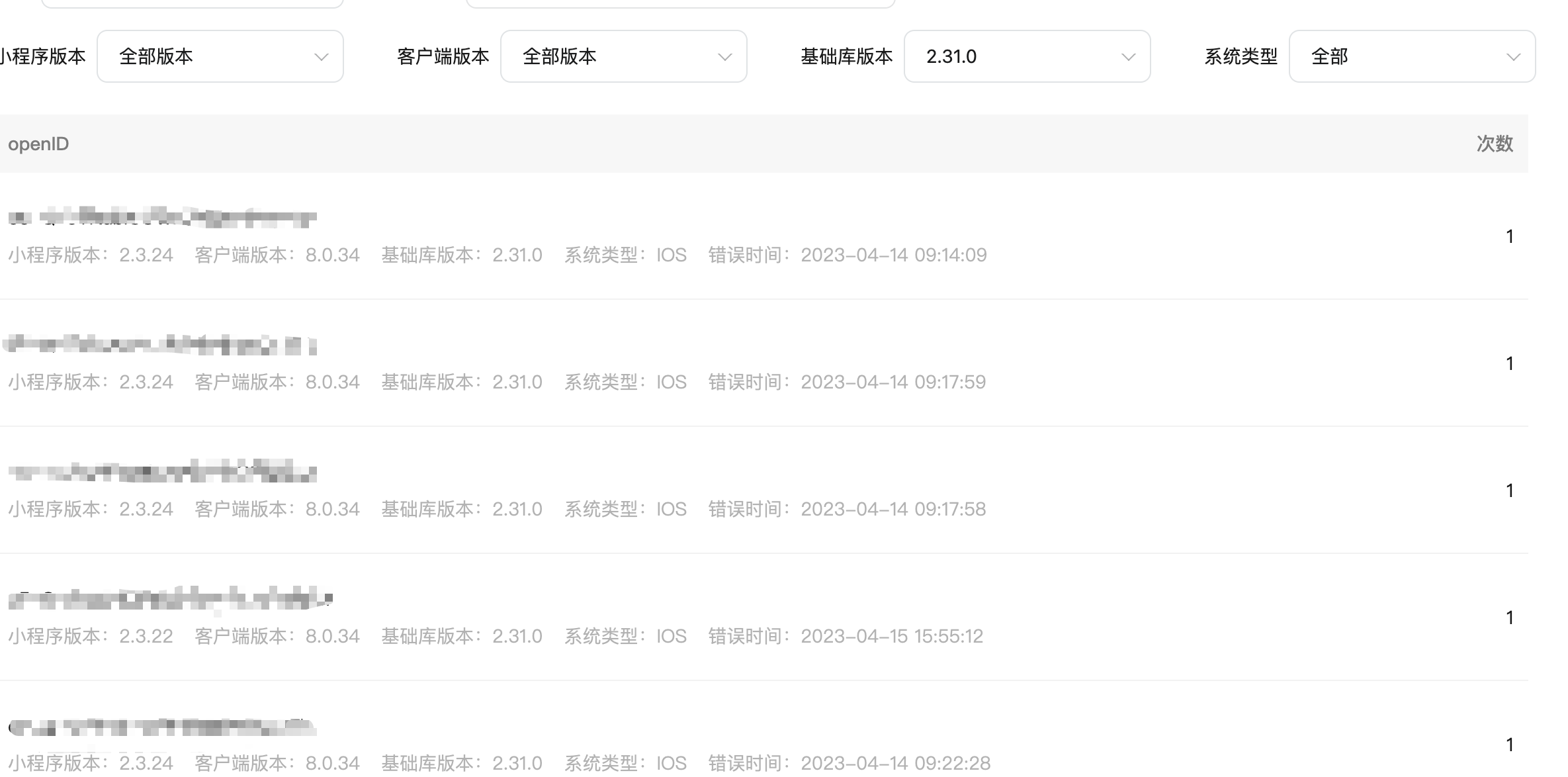Select the blurred openID at 09:17:59 row
Image resolution: width=1568 pixels, height=777 pixels.
[x=160, y=345]
